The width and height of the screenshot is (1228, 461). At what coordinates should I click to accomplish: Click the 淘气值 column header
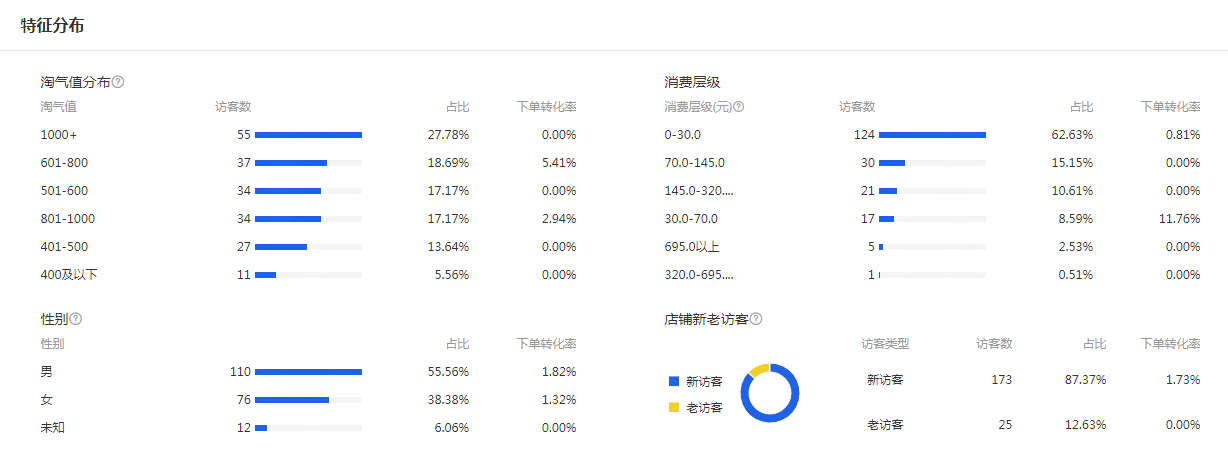tap(59, 106)
